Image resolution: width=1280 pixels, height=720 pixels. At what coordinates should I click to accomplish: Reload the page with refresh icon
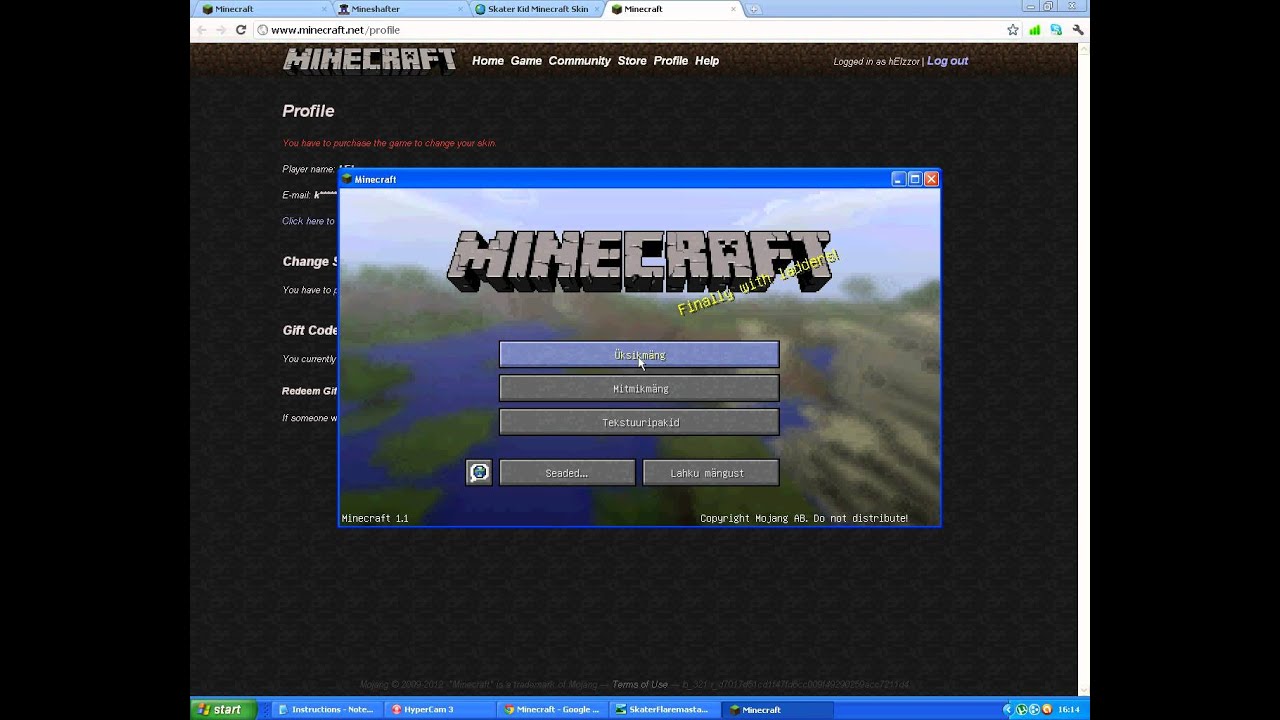241,30
